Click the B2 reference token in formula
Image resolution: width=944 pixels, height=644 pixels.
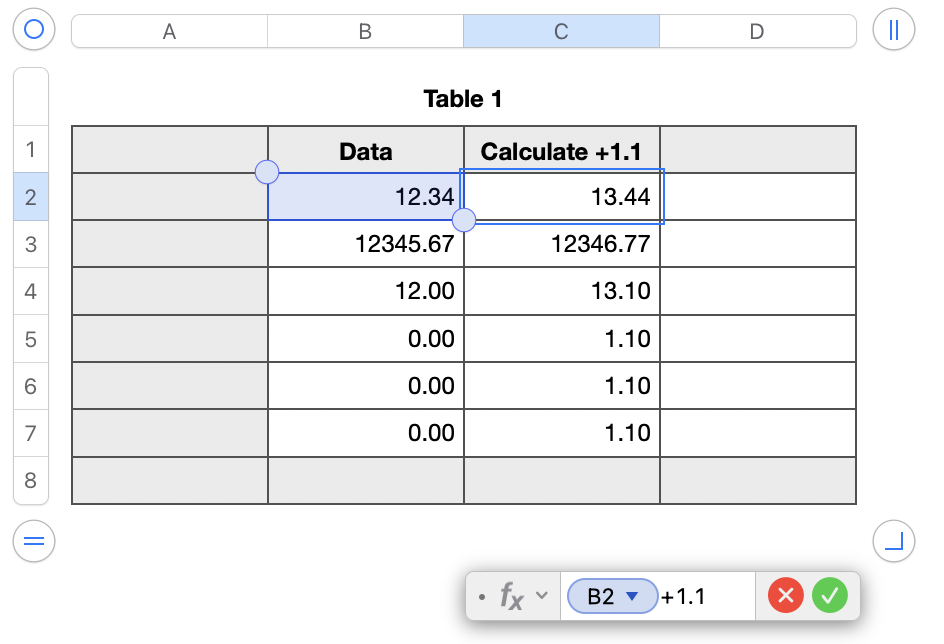(x=612, y=596)
